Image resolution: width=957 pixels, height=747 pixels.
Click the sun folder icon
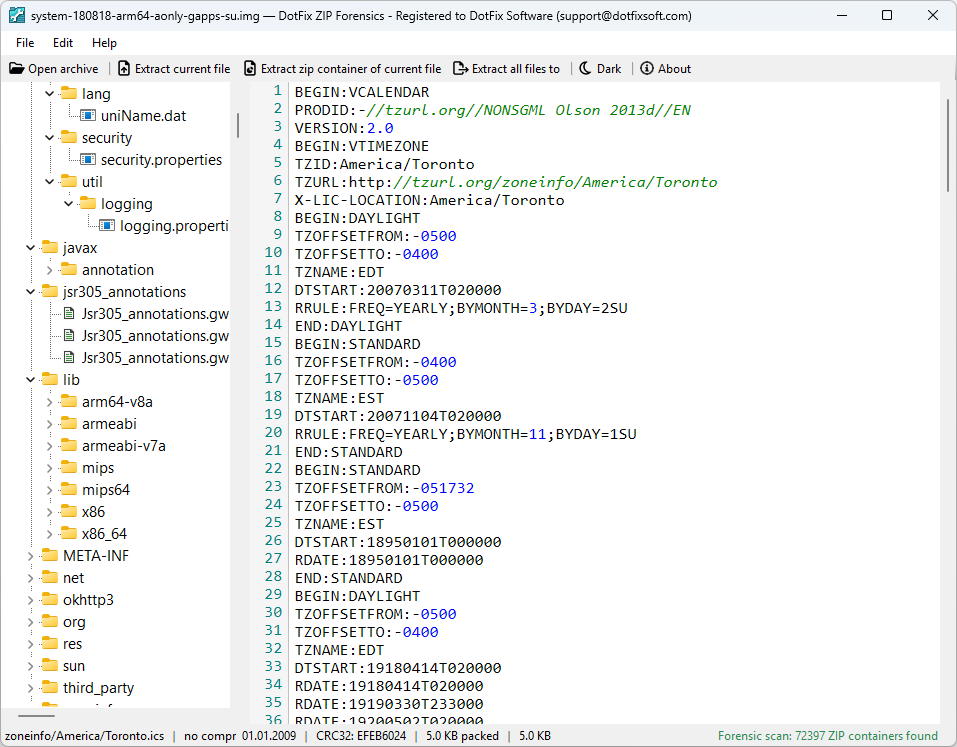[x=50, y=665]
